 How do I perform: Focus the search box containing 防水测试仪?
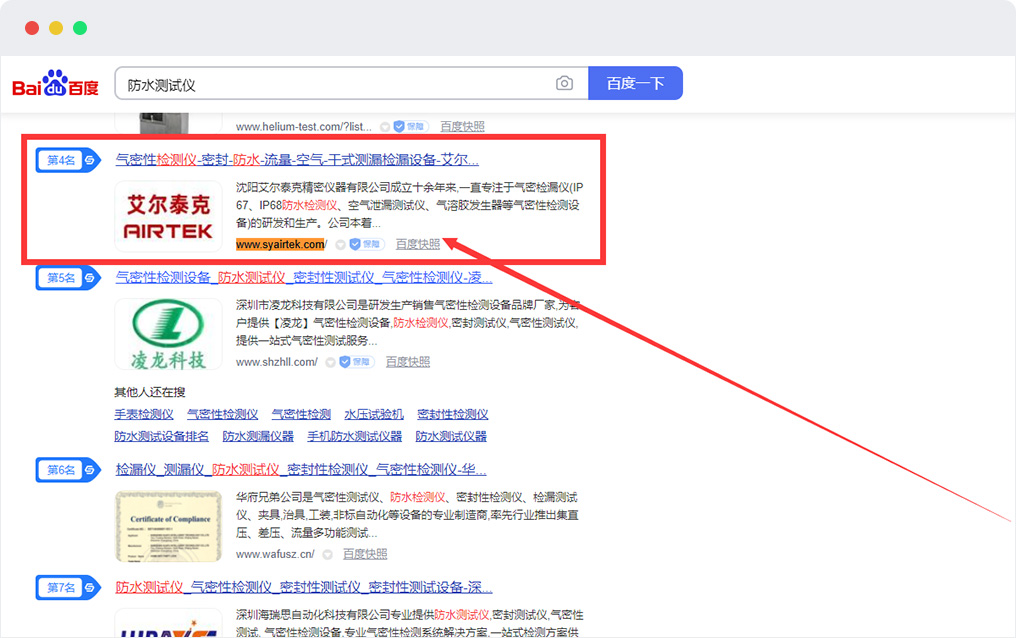point(351,84)
